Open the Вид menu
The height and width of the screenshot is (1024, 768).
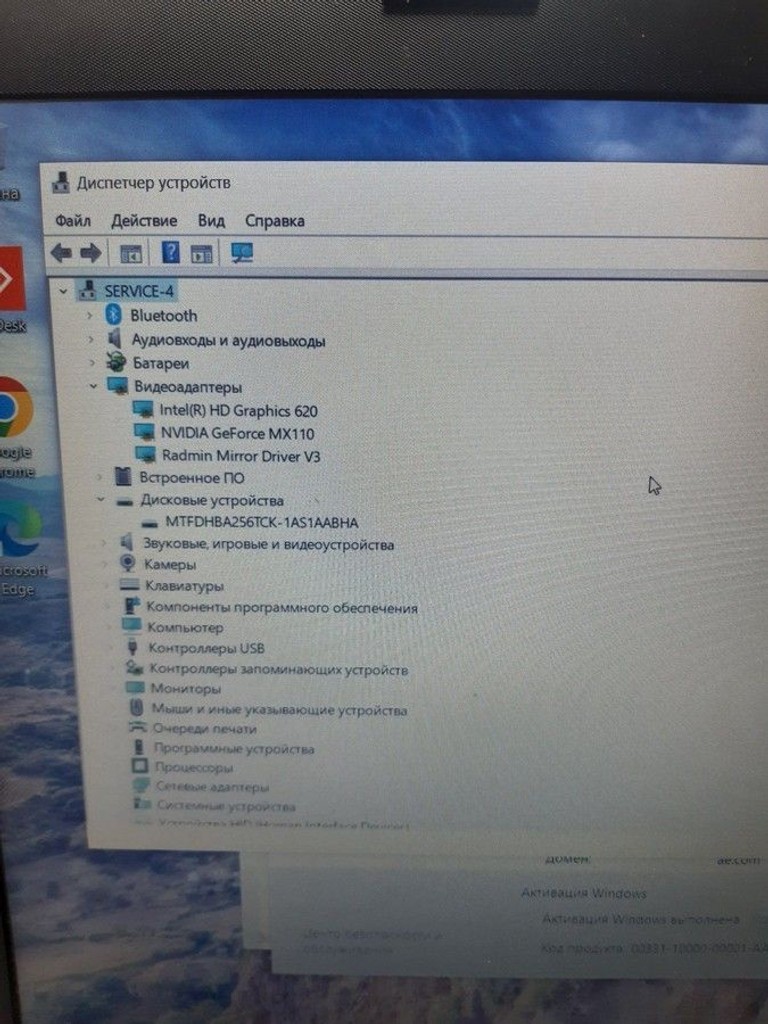pyautogui.click(x=211, y=221)
